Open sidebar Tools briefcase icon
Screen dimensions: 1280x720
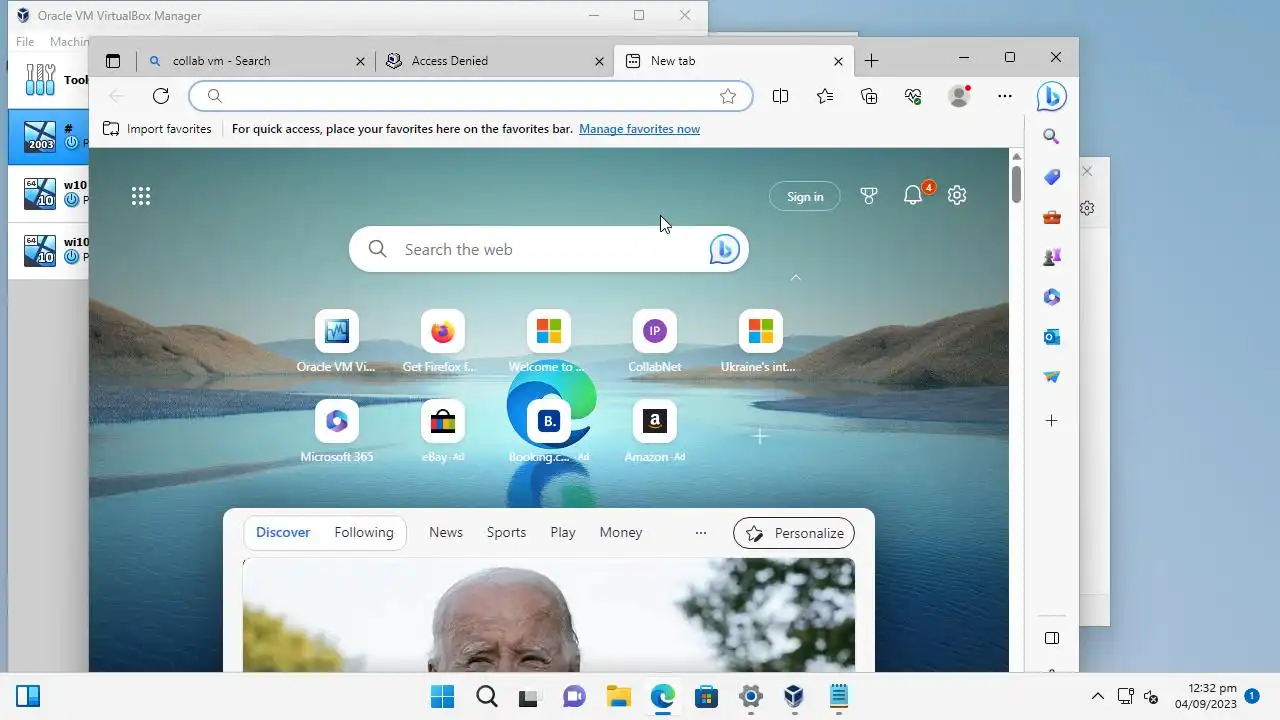click(1051, 217)
